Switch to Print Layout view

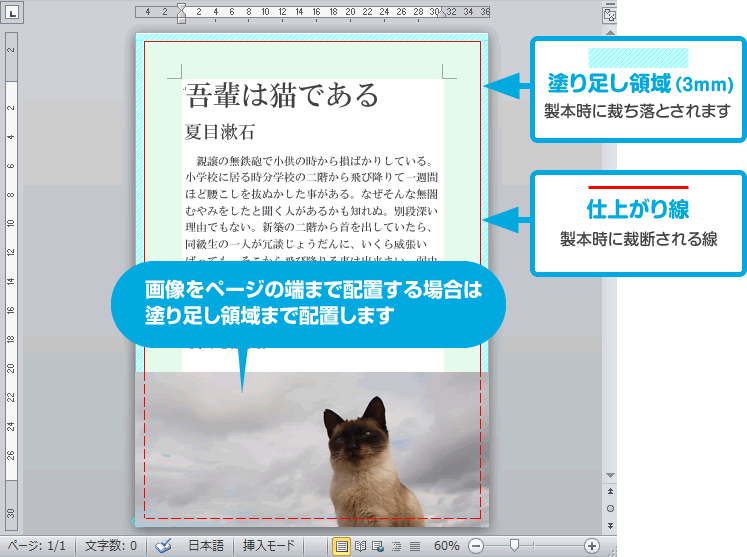341,546
